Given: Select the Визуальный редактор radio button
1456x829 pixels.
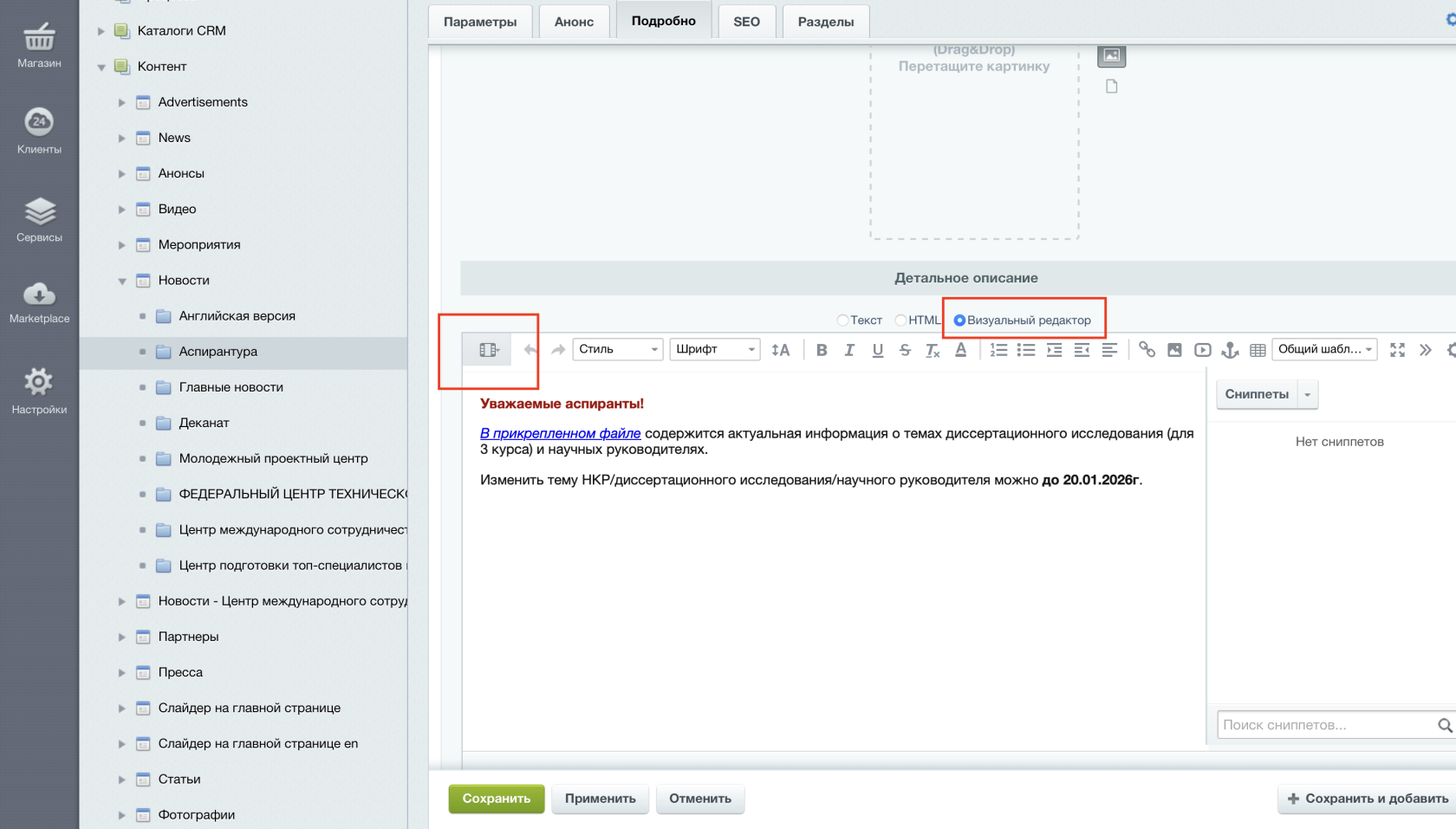Looking at the screenshot, I should (x=959, y=321).
